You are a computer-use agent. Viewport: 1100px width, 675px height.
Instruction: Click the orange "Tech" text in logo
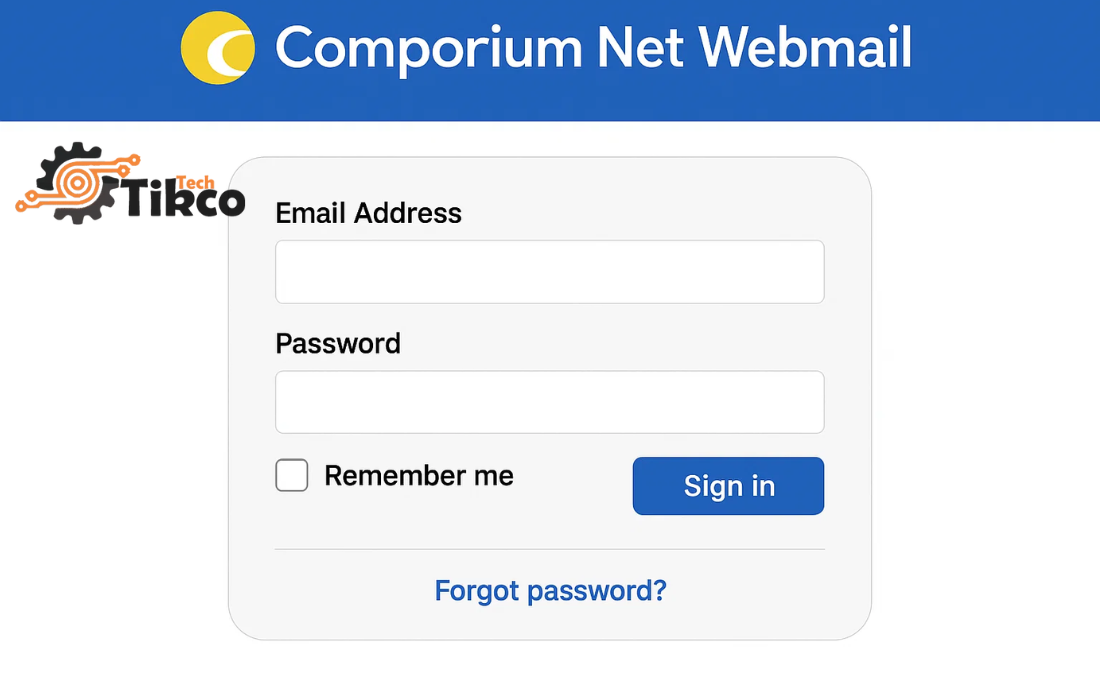click(195, 184)
